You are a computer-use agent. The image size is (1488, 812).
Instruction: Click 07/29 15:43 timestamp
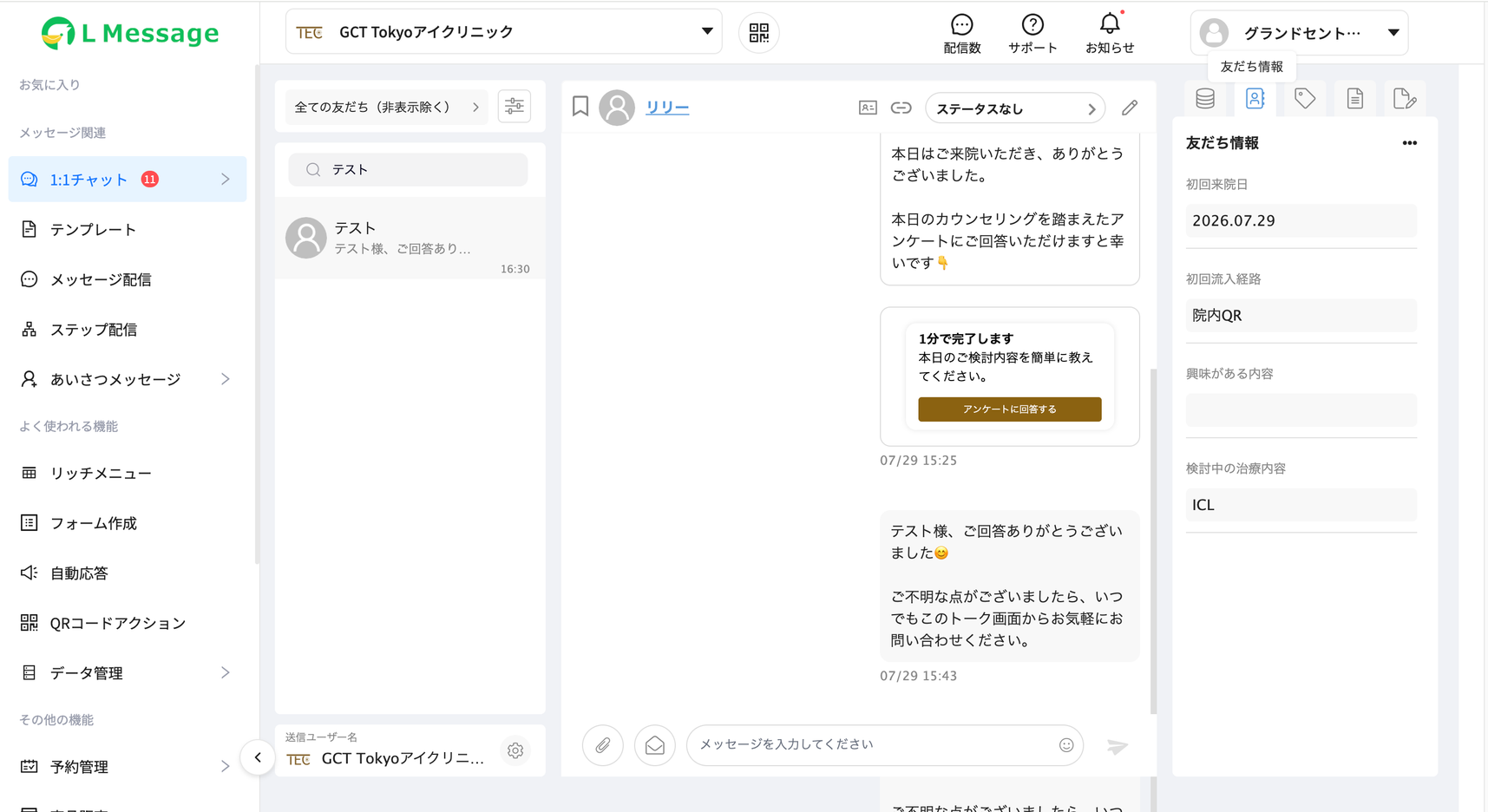tap(918, 676)
